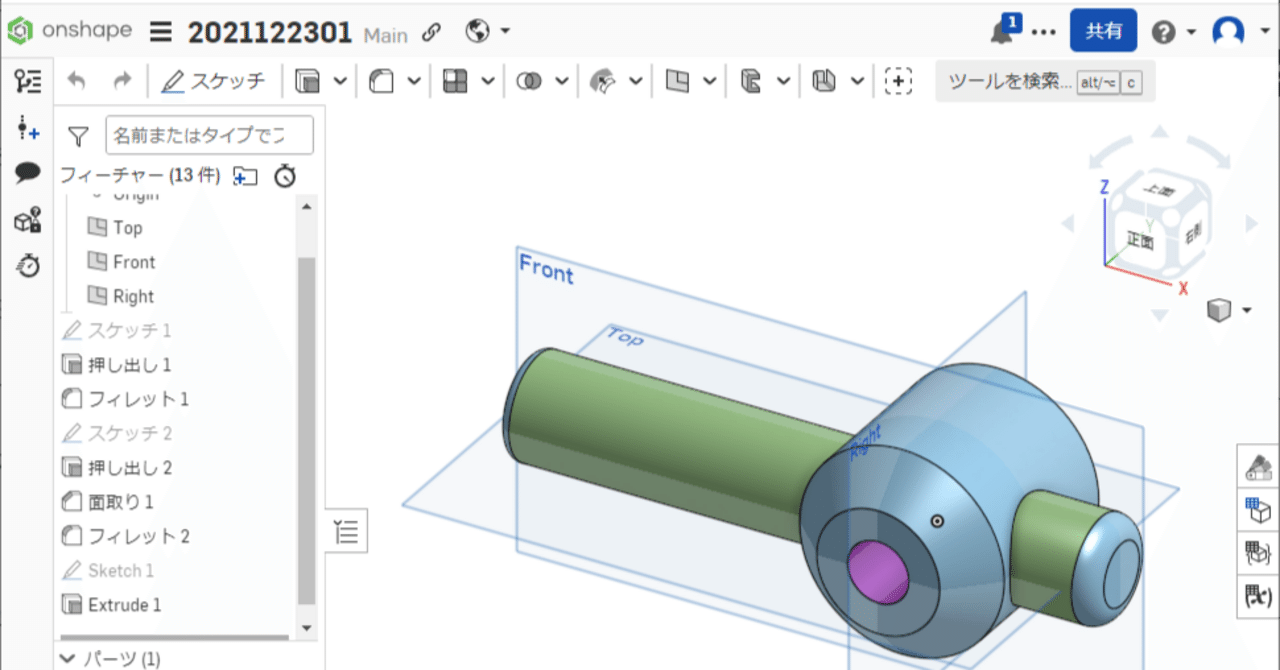1280x670 pixels.
Task: Start a new スケッチ sketch
Action: pyautogui.click(x=213, y=82)
